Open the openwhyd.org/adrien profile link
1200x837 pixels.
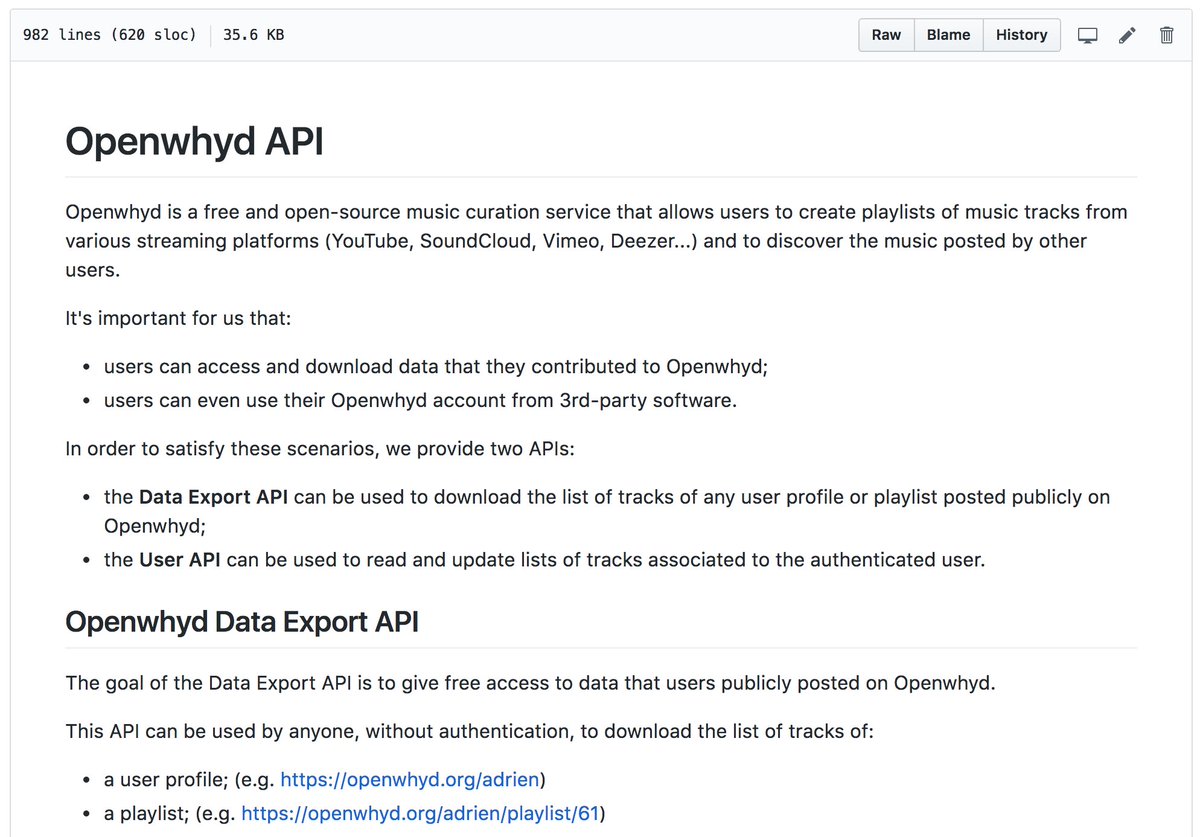click(x=410, y=779)
